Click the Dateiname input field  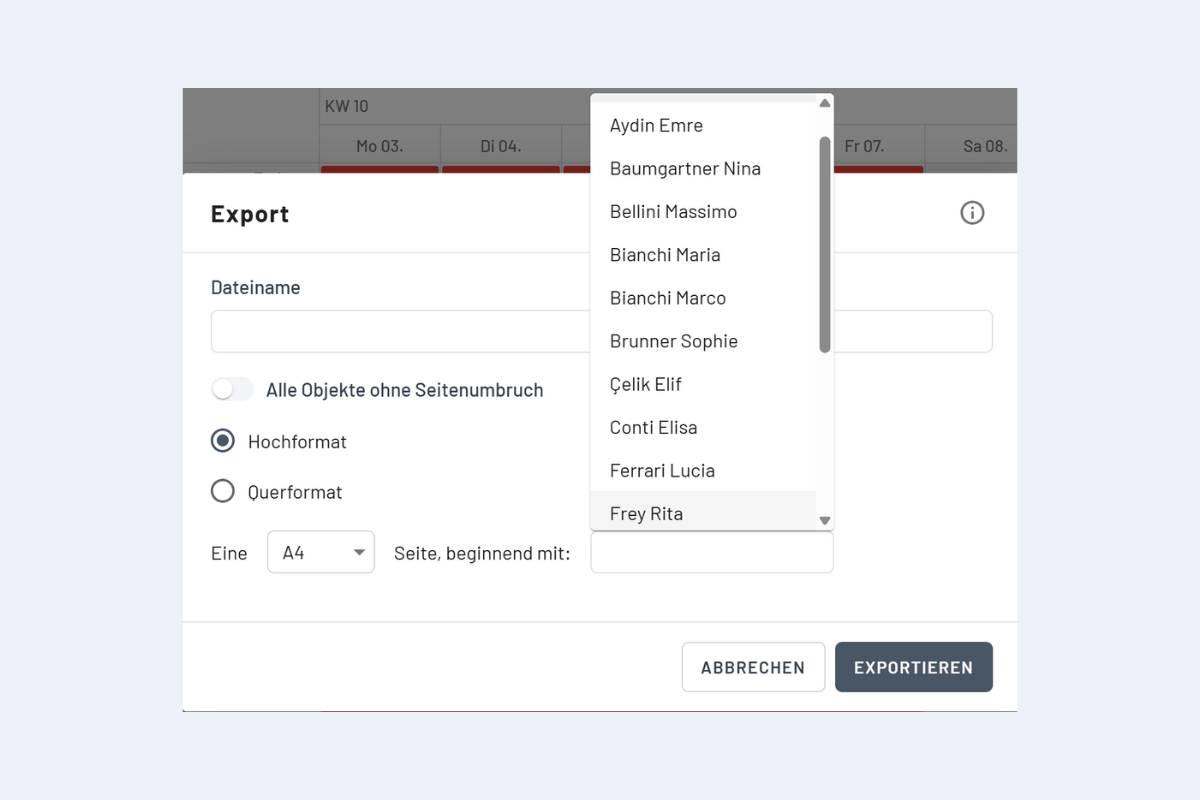[x=400, y=331]
